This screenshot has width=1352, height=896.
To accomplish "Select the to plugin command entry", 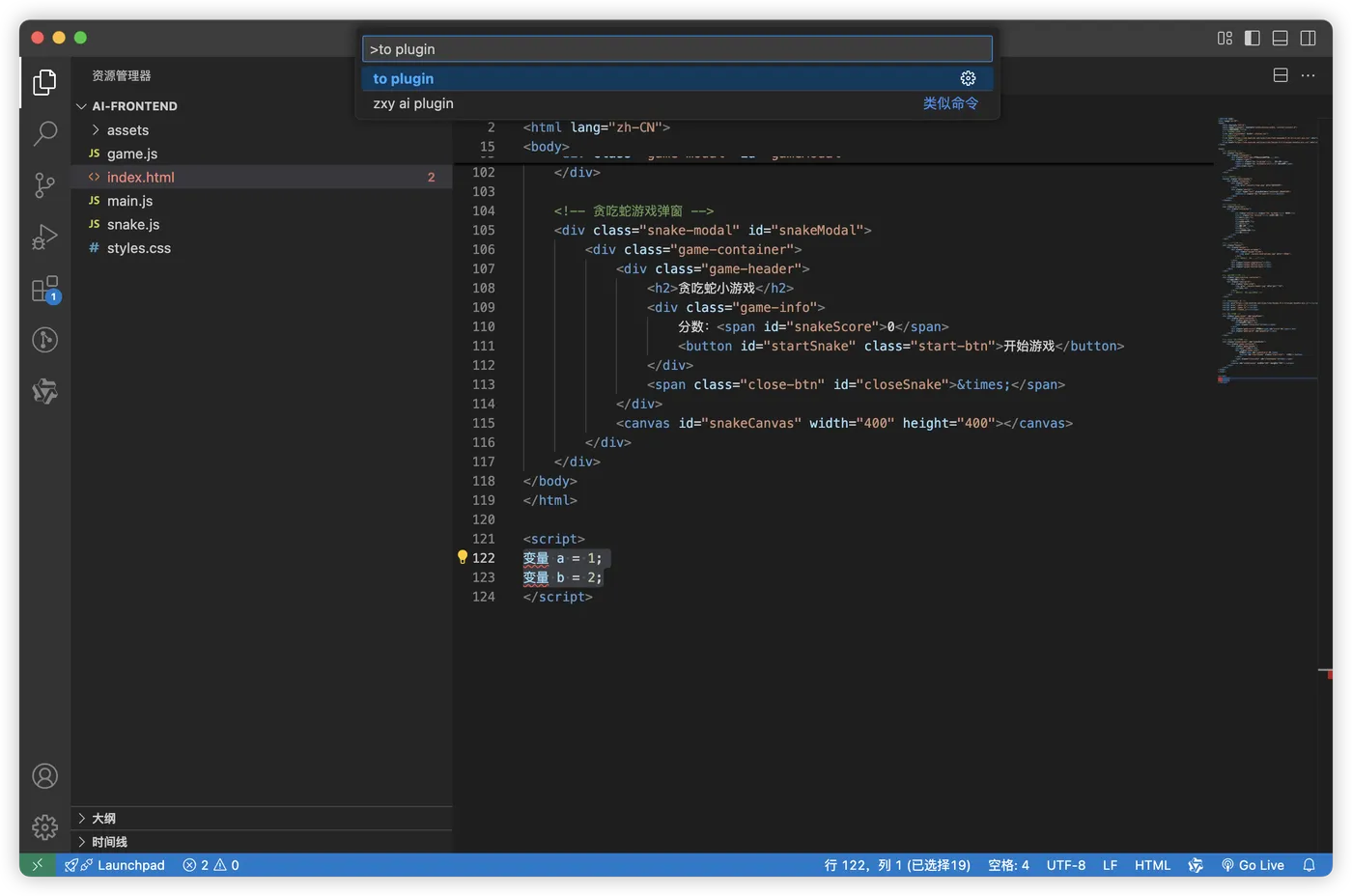I will 404,78.
